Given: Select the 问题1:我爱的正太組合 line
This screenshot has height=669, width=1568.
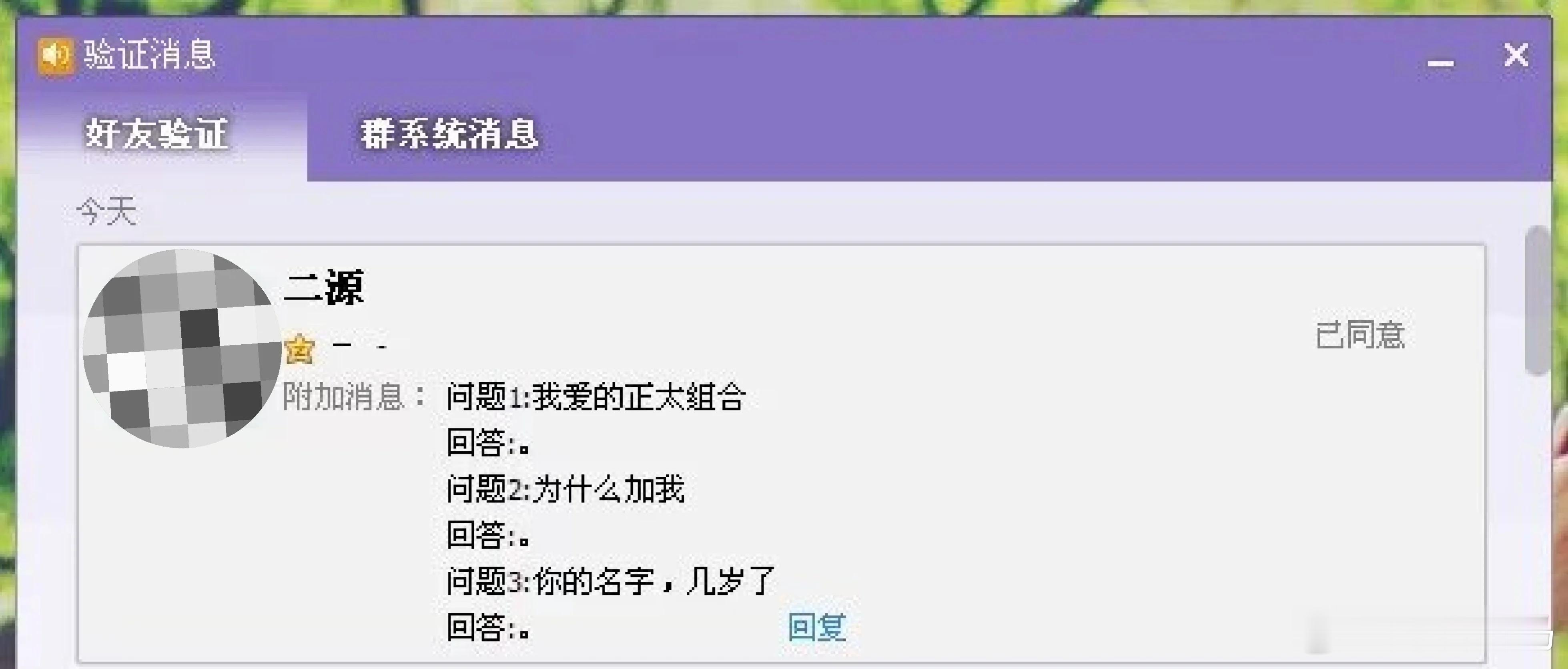Looking at the screenshot, I should 596,397.
